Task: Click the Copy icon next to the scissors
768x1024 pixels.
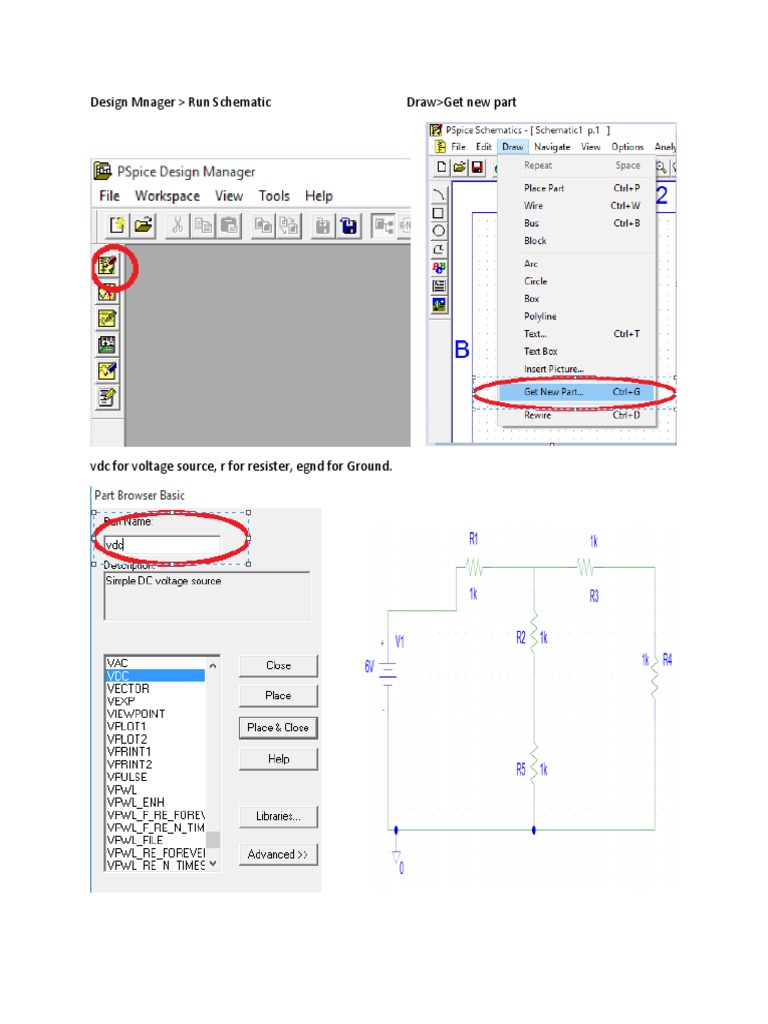Action: 203,226
